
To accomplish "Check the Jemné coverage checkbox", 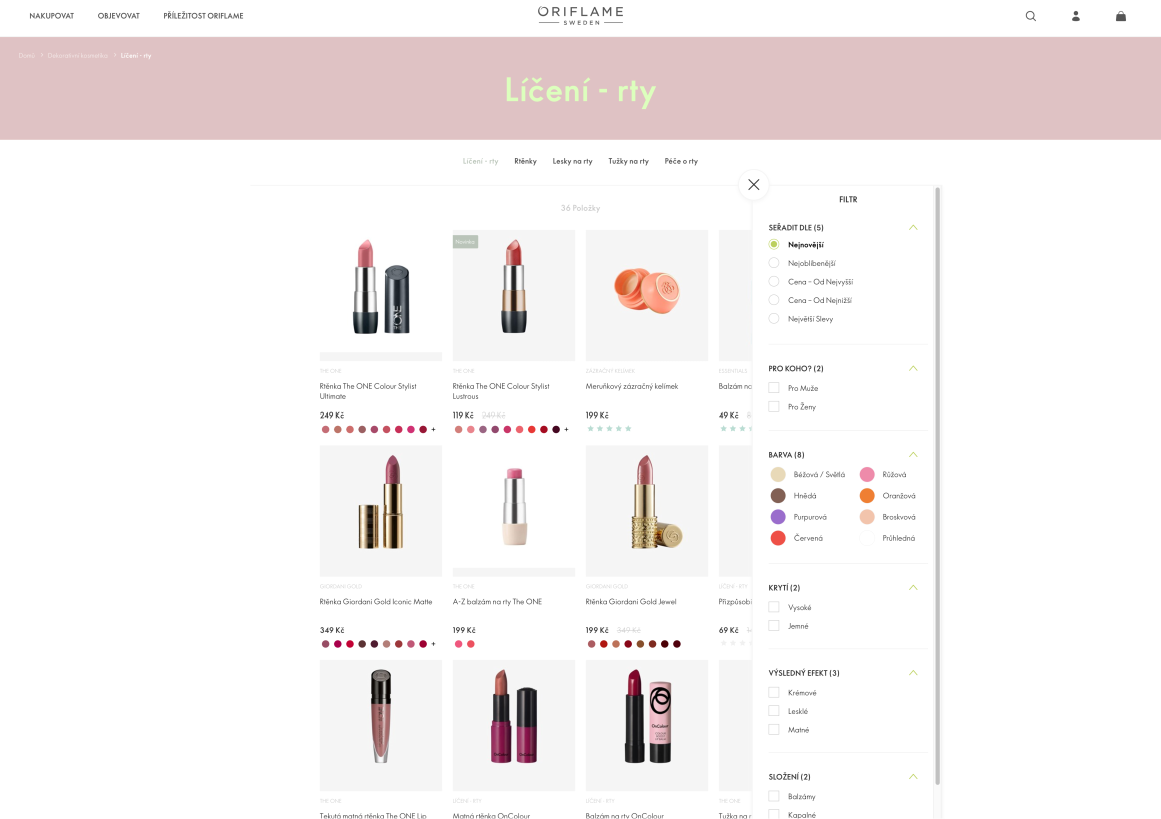I will click(774, 626).
